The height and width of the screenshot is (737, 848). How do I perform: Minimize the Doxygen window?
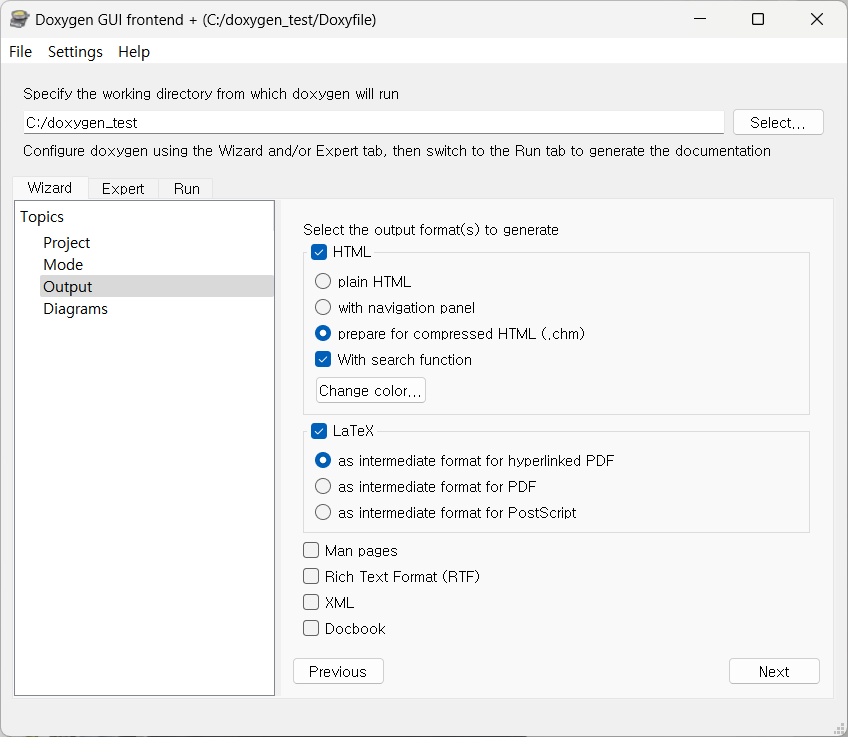[x=700, y=19]
